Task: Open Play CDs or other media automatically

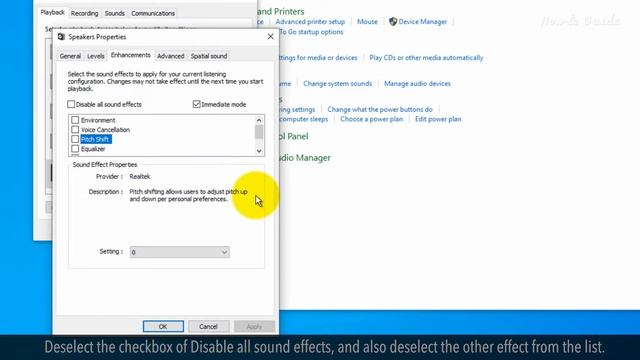Action: coord(426,58)
